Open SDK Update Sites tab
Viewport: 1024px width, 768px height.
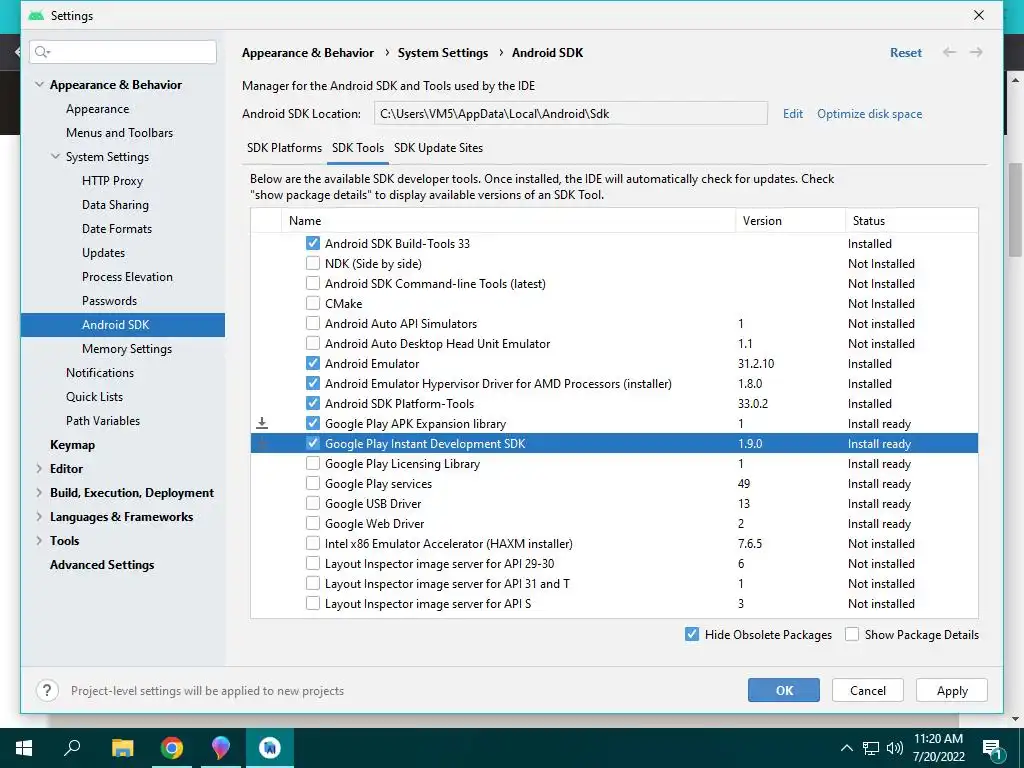438,148
